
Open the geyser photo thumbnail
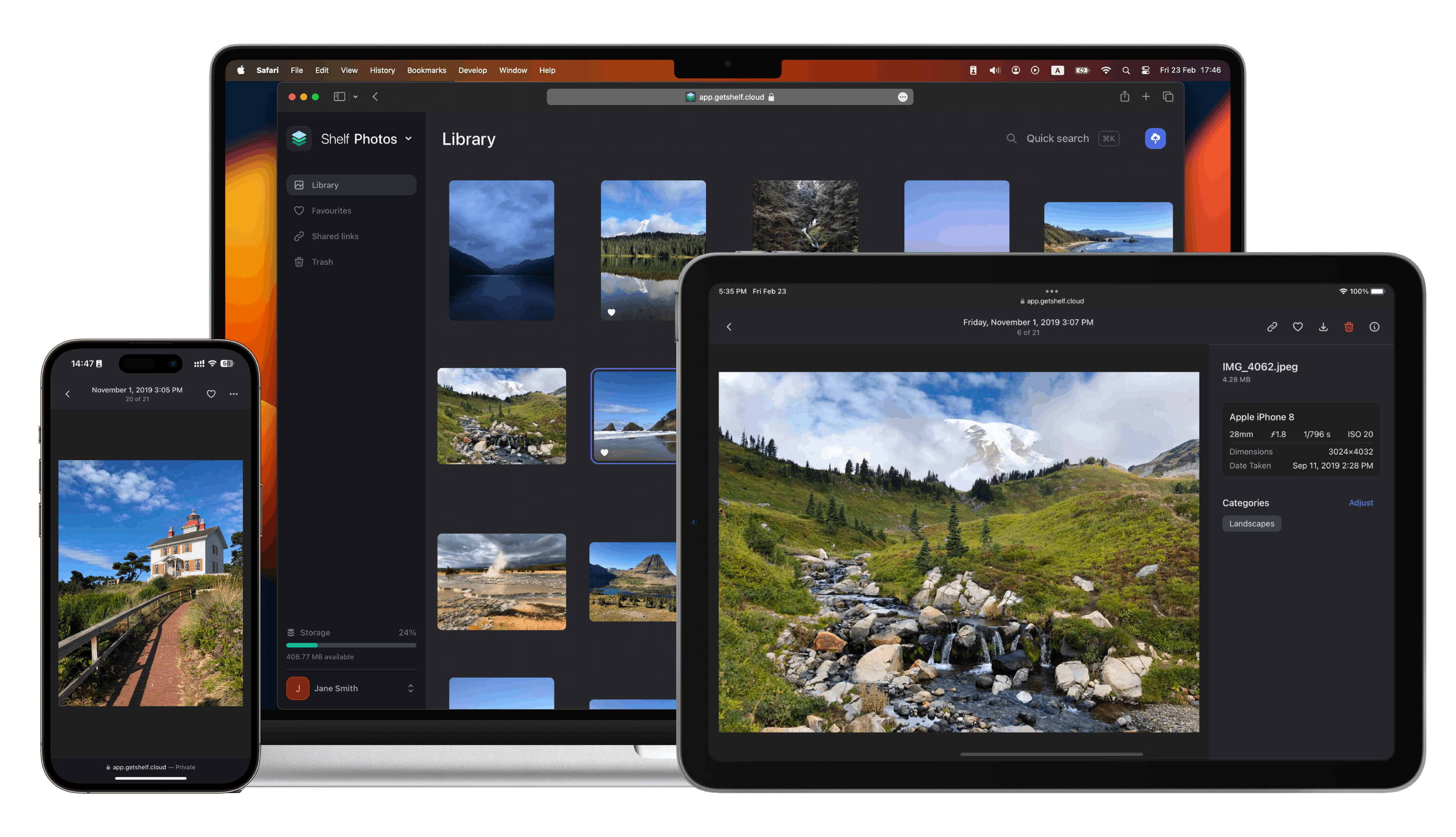tap(501, 581)
